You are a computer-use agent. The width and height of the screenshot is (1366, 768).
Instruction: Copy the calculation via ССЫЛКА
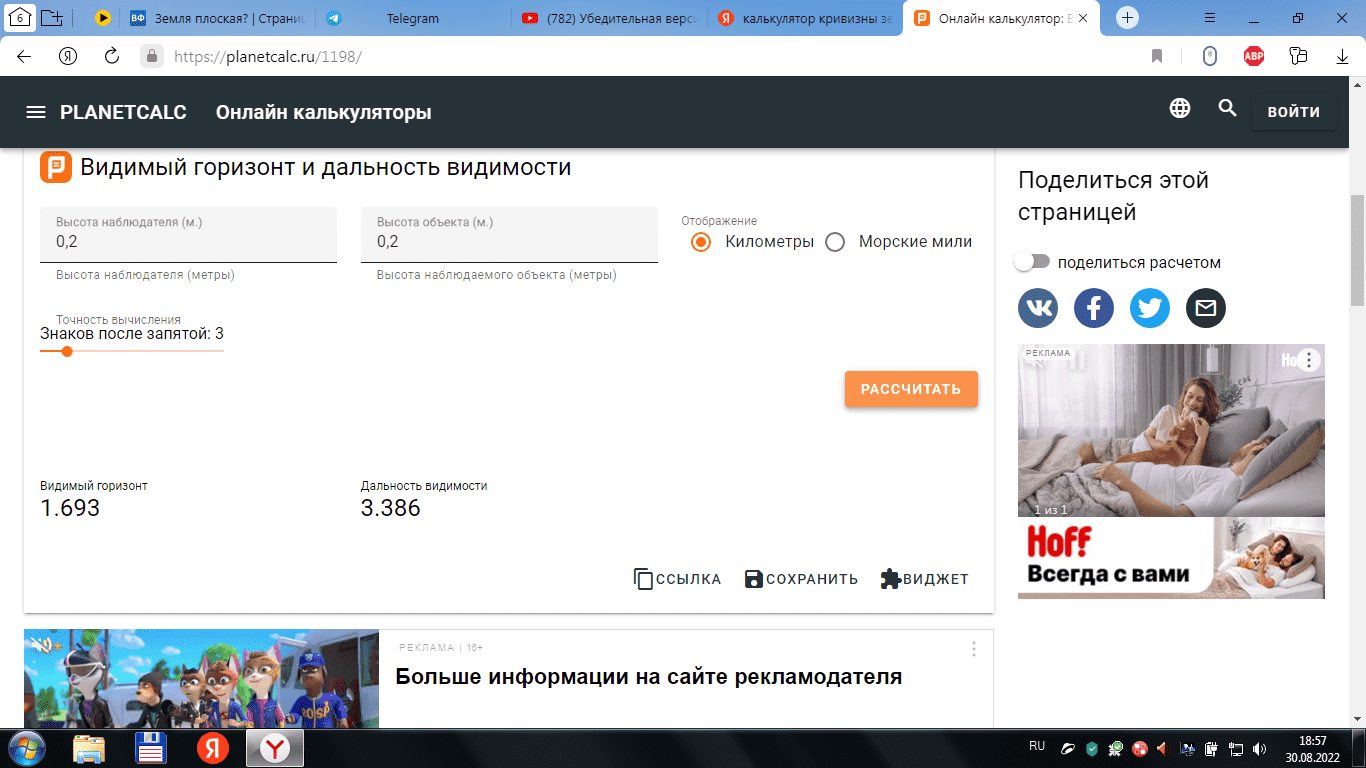[677, 579]
